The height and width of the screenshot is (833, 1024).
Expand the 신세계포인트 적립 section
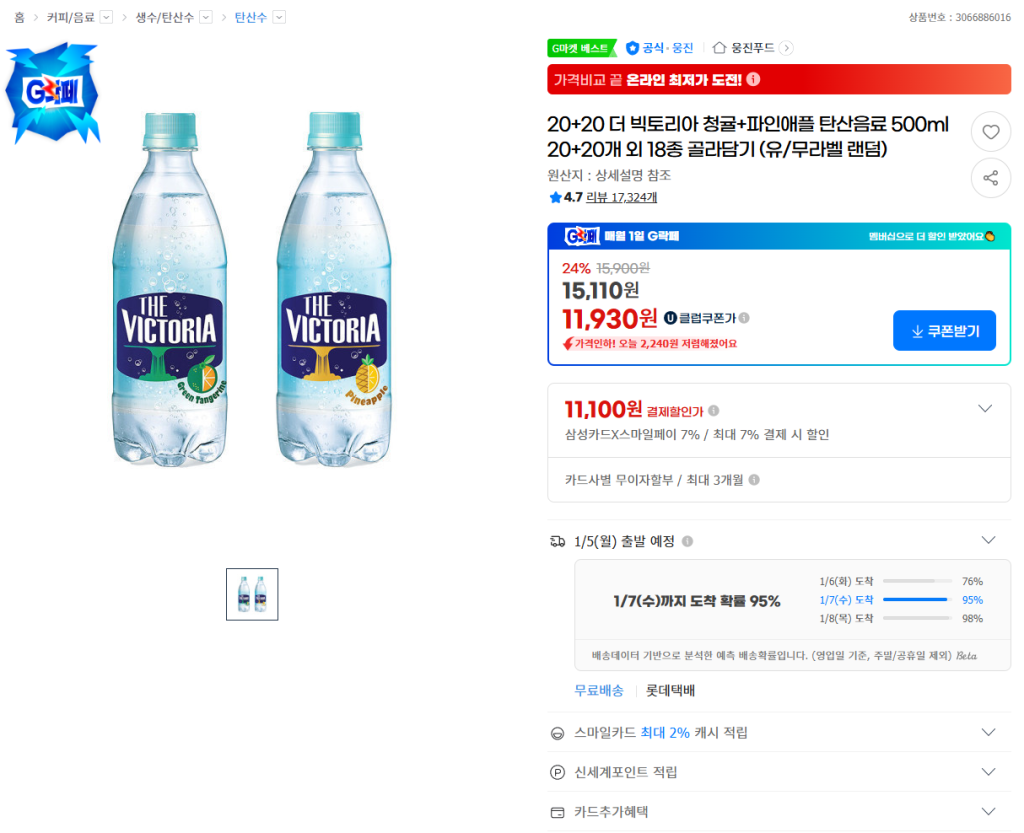[x=988, y=772]
